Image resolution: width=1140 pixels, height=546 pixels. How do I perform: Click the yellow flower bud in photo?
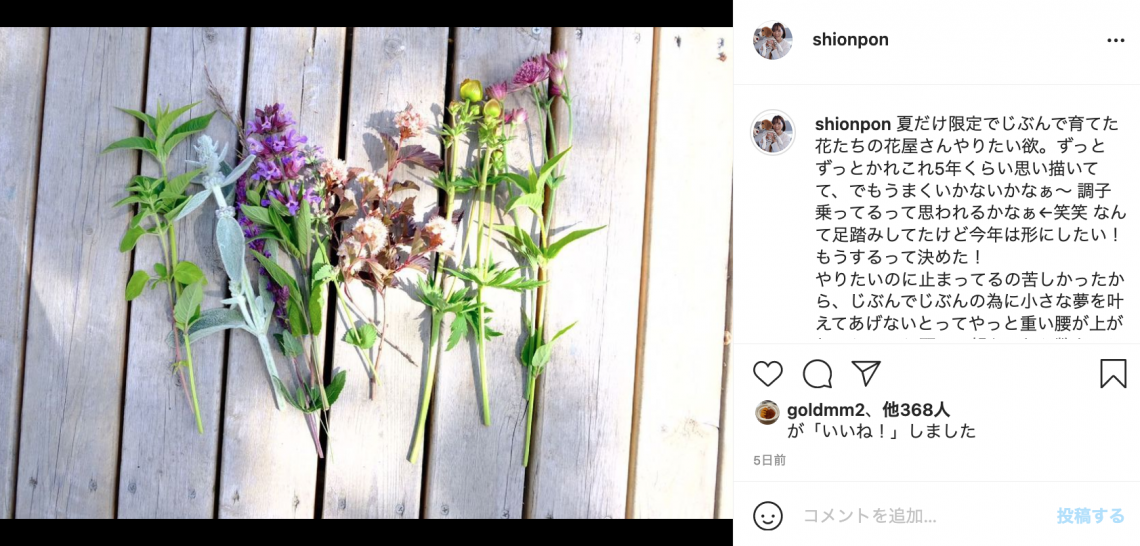pos(470,90)
